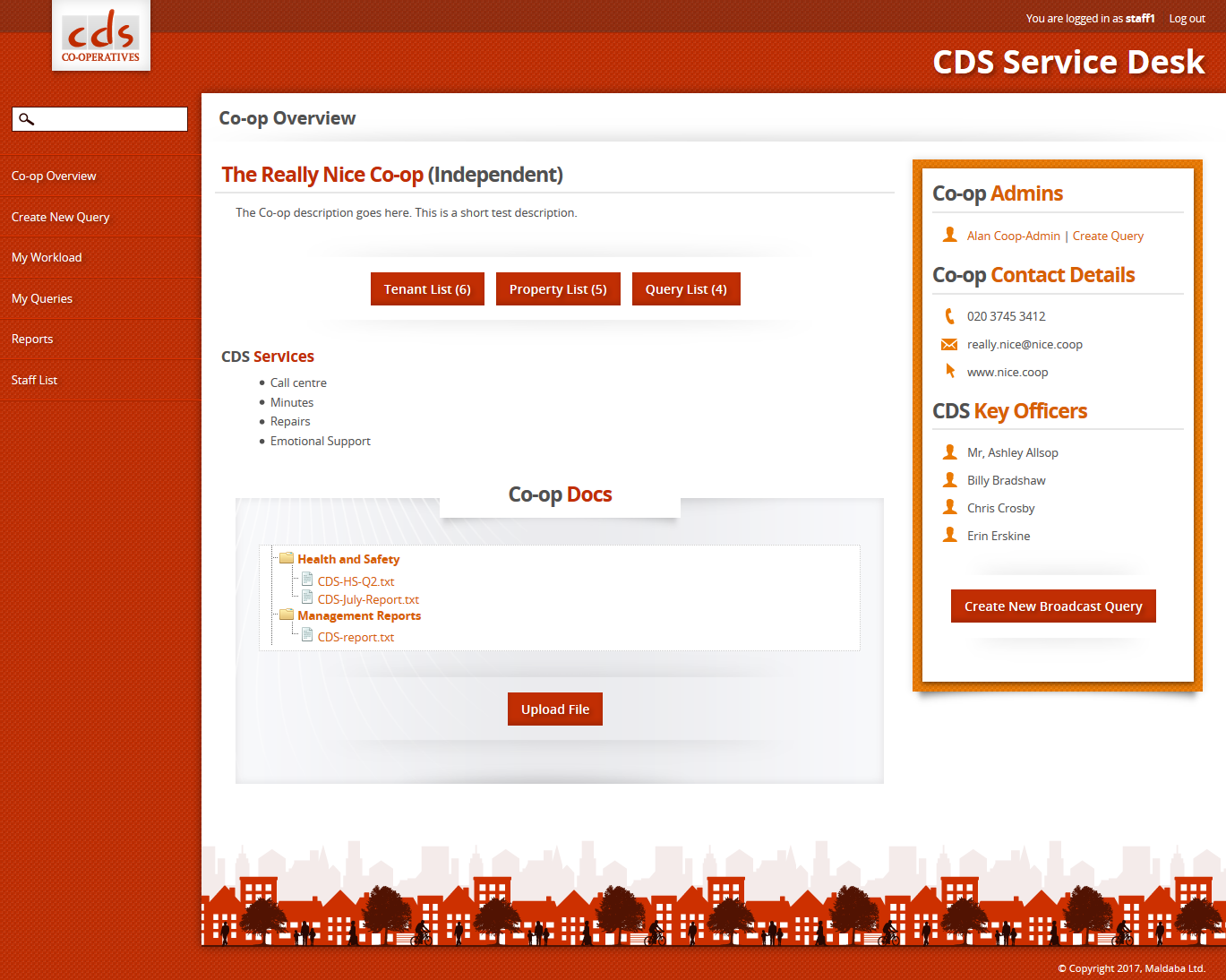Image resolution: width=1226 pixels, height=980 pixels.
Task: Focus the sidebar search field
Action: 109,119
